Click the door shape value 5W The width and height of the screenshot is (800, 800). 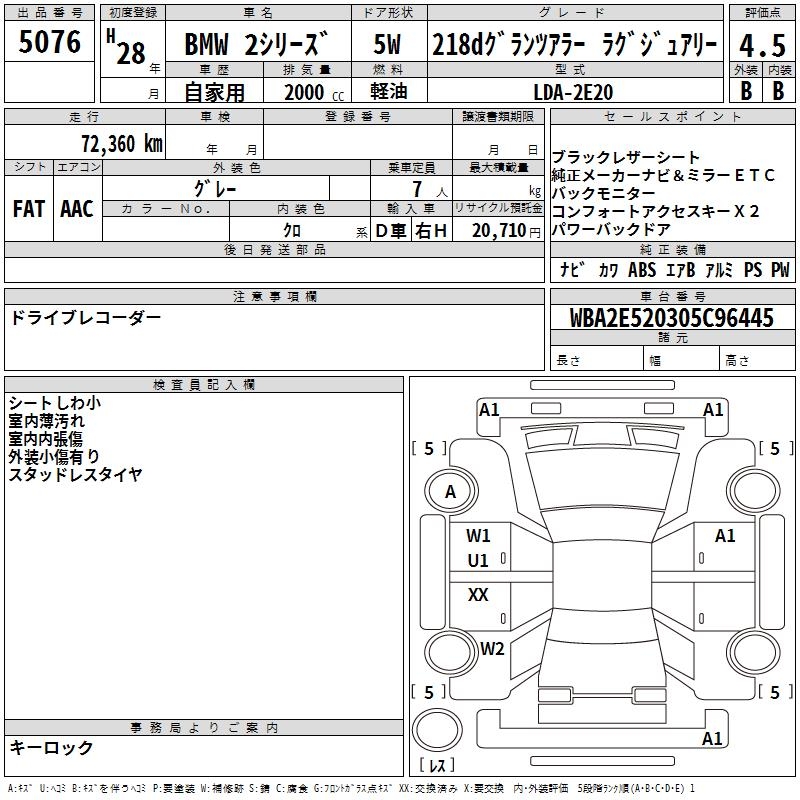pyautogui.click(x=387, y=44)
